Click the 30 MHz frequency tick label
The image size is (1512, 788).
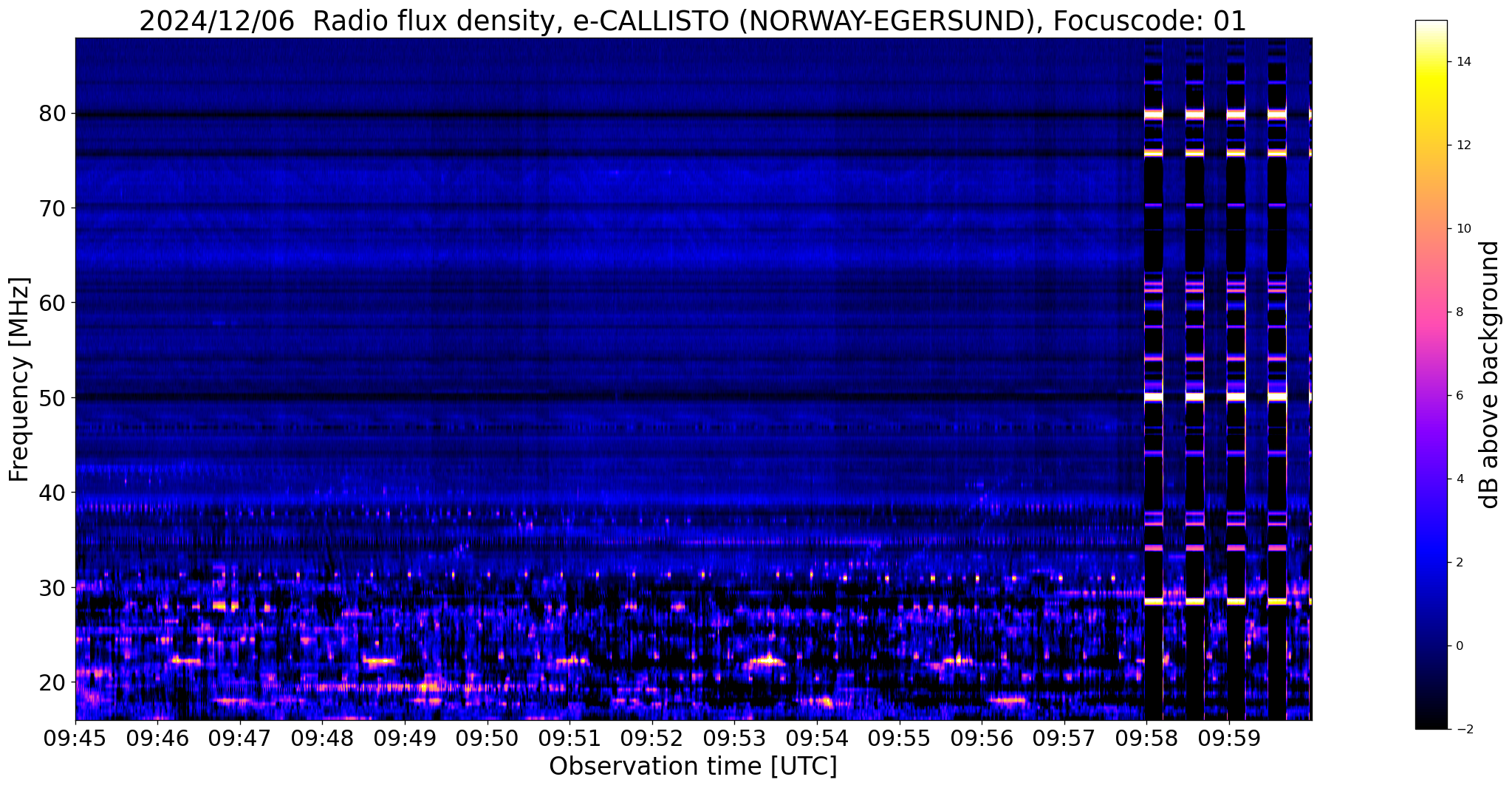pyautogui.click(x=53, y=587)
